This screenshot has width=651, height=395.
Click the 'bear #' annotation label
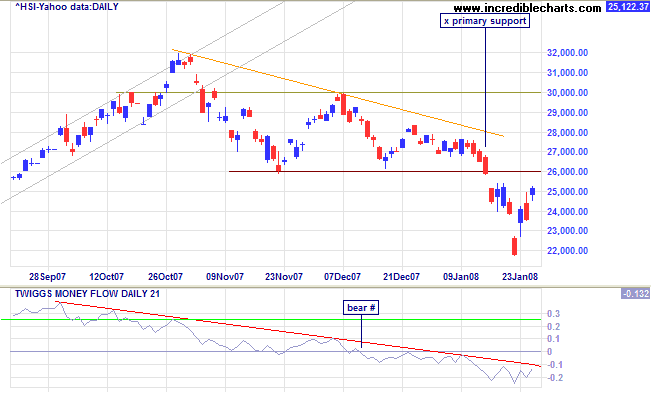coord(361,308)
